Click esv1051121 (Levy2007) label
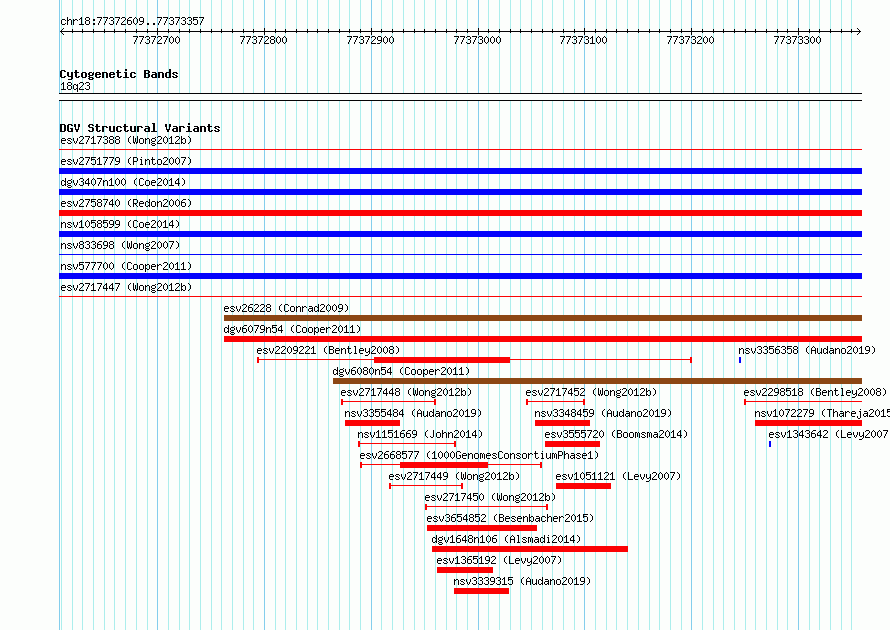This screenshot has height=630, width=890. pos(618,476)
